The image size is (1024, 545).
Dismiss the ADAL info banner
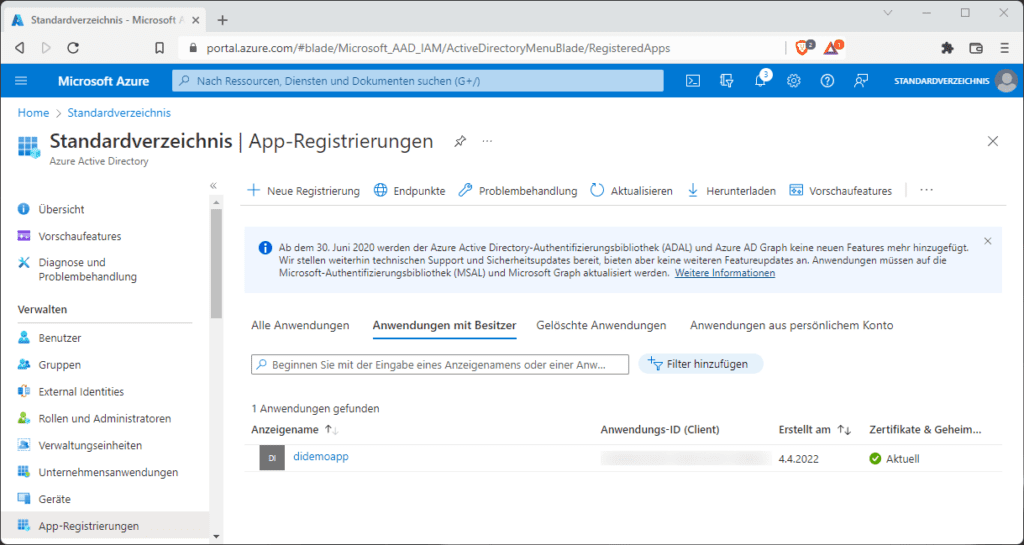[x=987, y=241]
